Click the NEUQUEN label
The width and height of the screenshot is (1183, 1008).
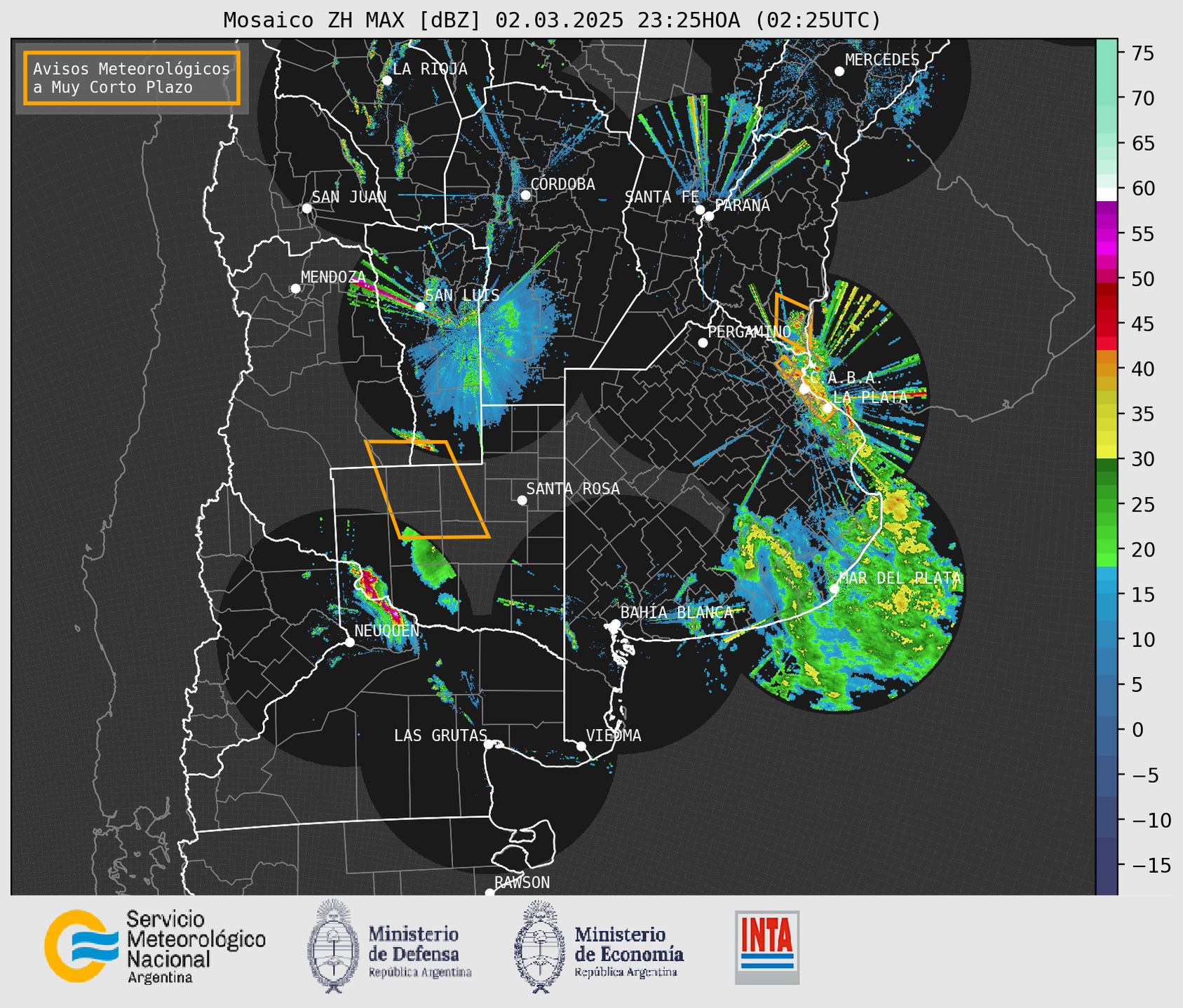coord(387,630)
